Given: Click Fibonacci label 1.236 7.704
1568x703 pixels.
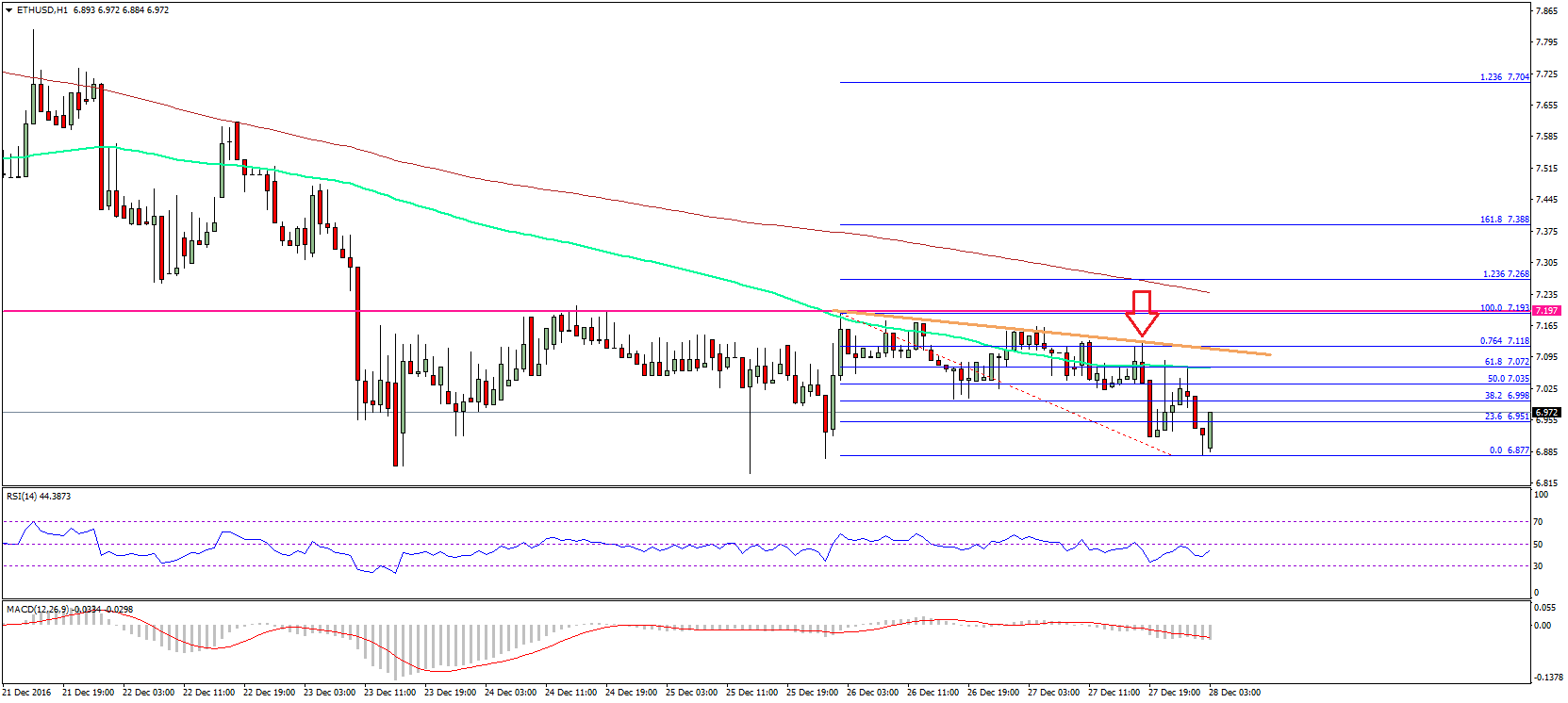Looking at the screenshot, I should pos(1505,77).
